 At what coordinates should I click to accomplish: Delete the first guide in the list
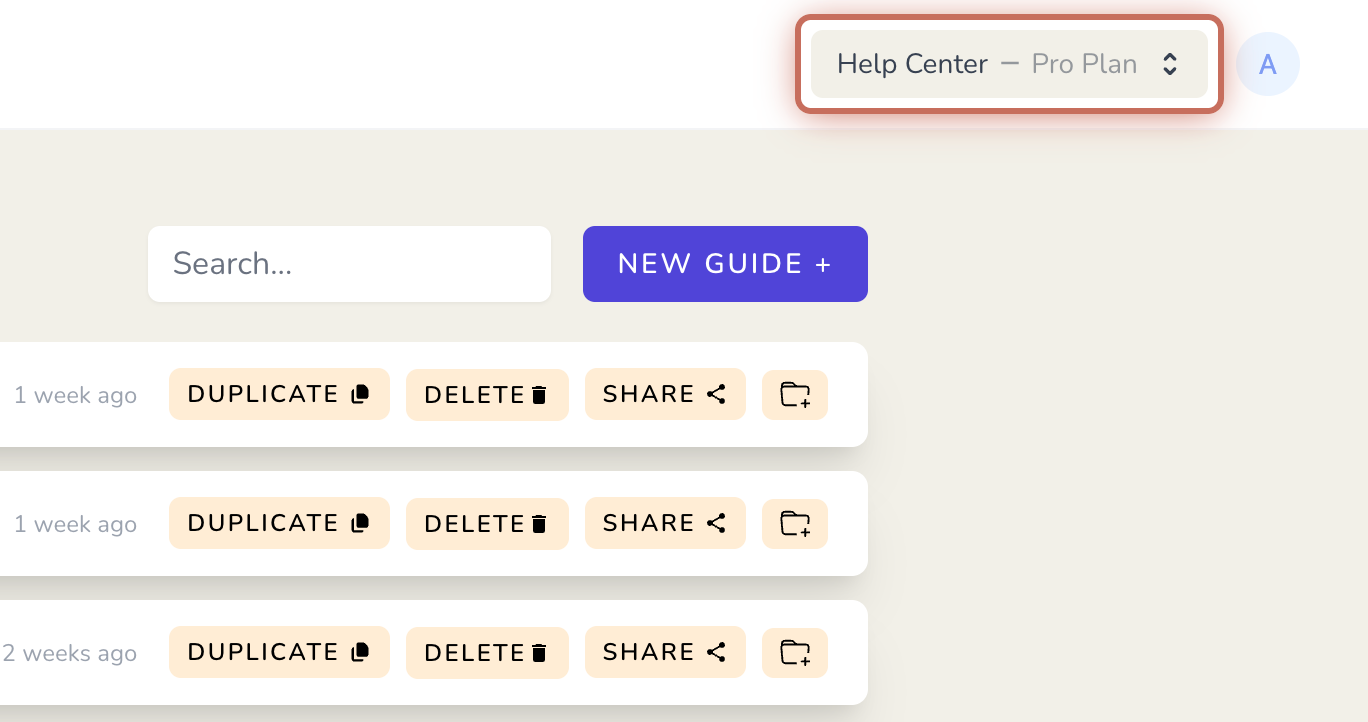487,395
